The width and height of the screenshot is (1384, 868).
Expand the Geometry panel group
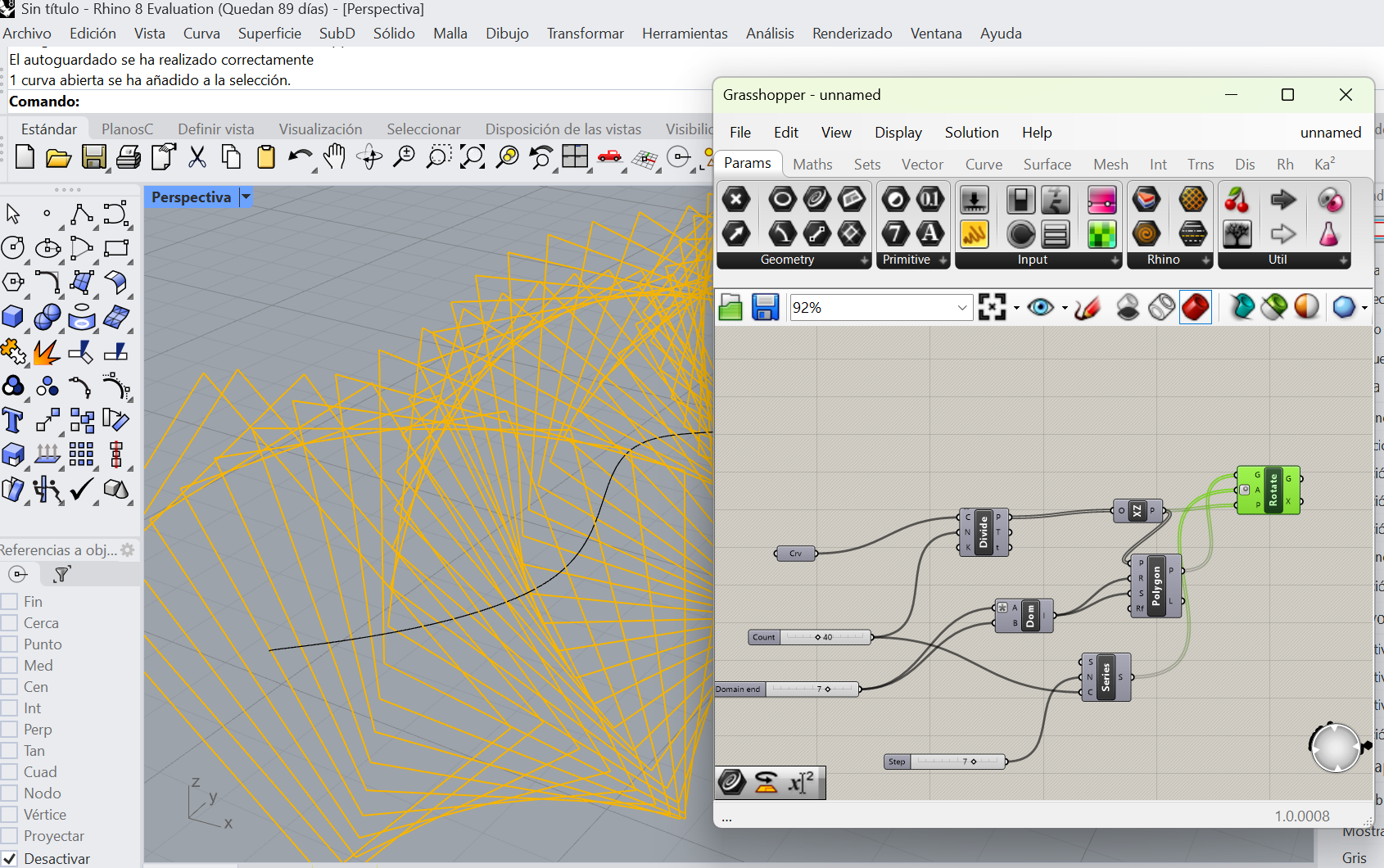(864, 260)
